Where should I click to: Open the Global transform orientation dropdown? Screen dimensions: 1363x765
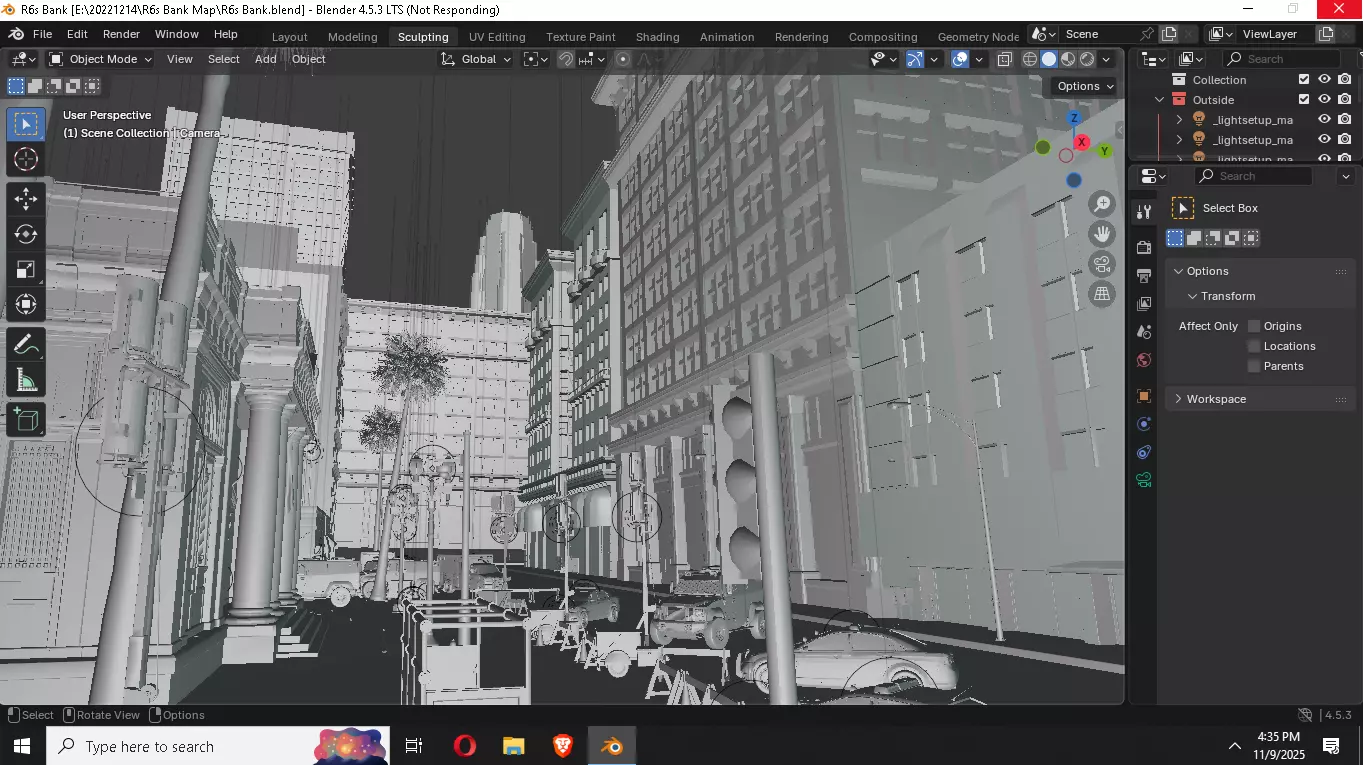(x=476, y=59)
